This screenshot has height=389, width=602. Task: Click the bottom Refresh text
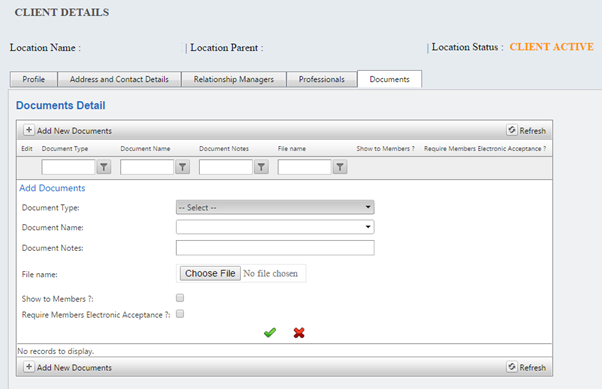(x=533, y=367)
